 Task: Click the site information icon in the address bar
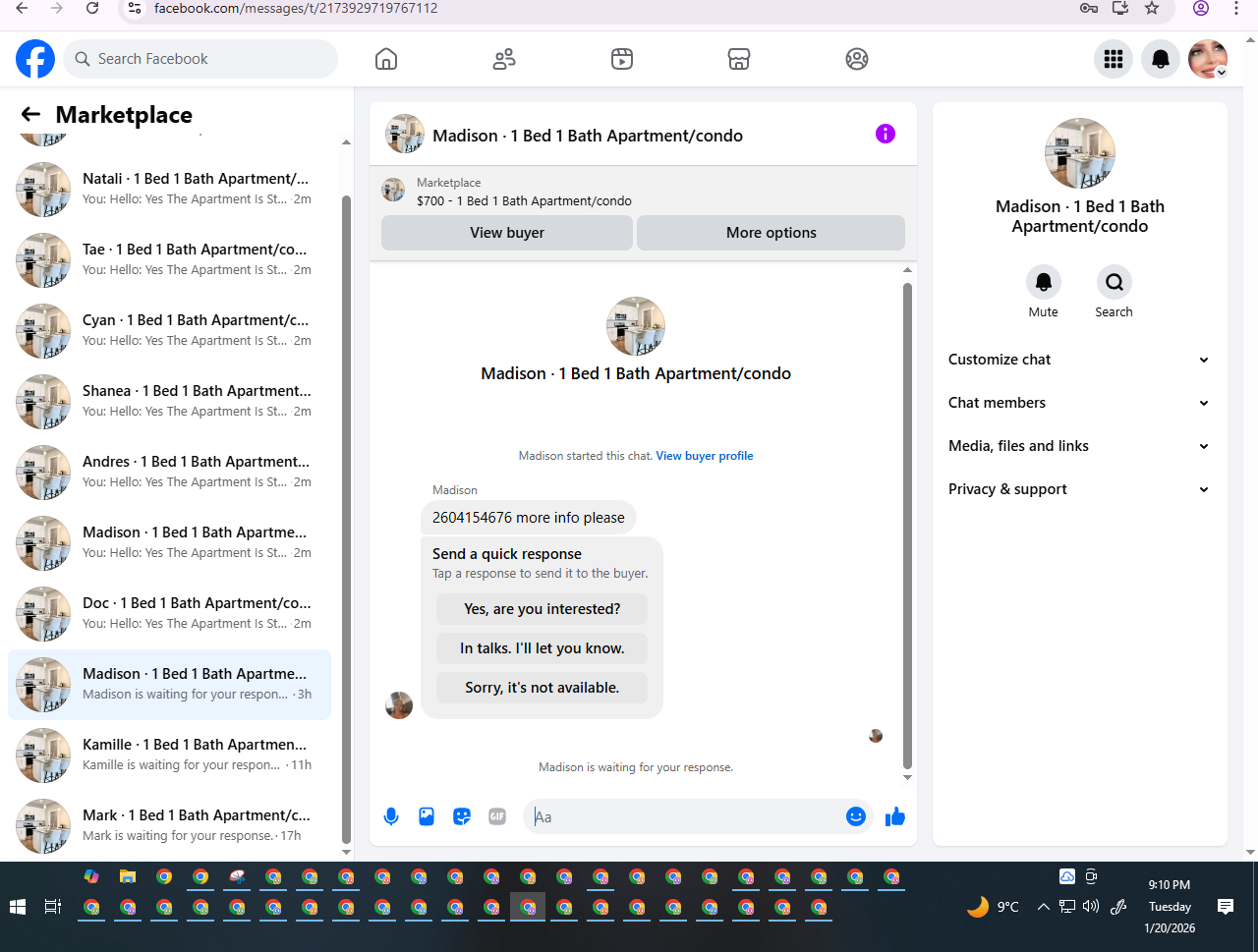(136, 8)
